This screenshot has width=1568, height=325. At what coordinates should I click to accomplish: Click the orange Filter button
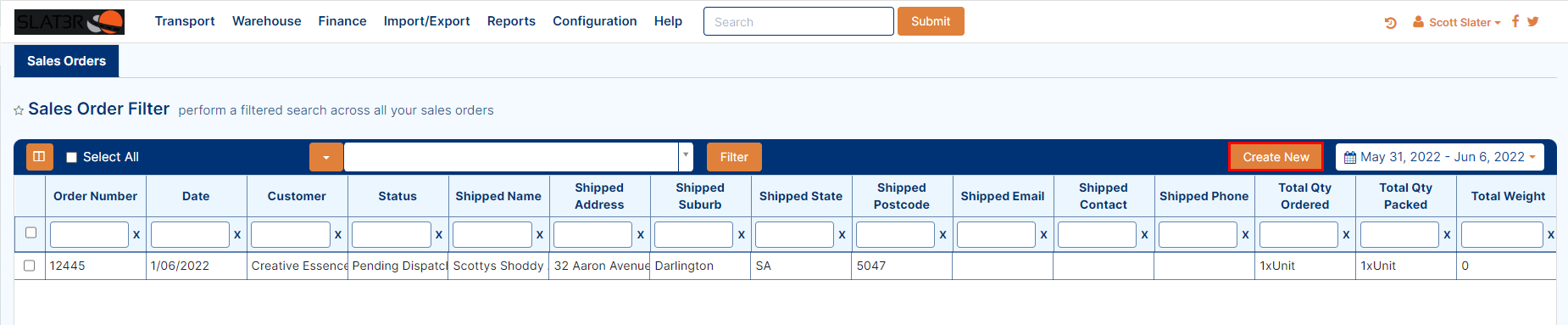(x=734, y=157)
